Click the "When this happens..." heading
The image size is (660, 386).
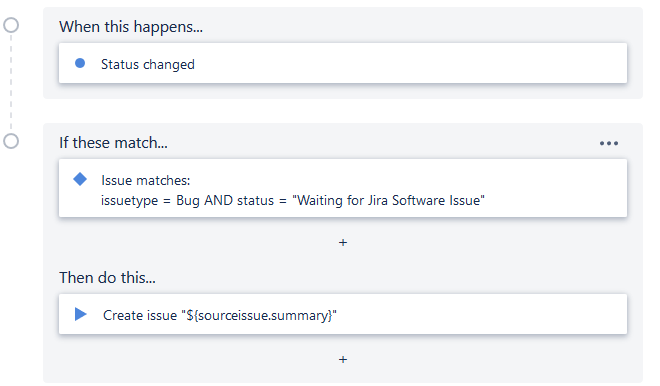pos(131,27)
